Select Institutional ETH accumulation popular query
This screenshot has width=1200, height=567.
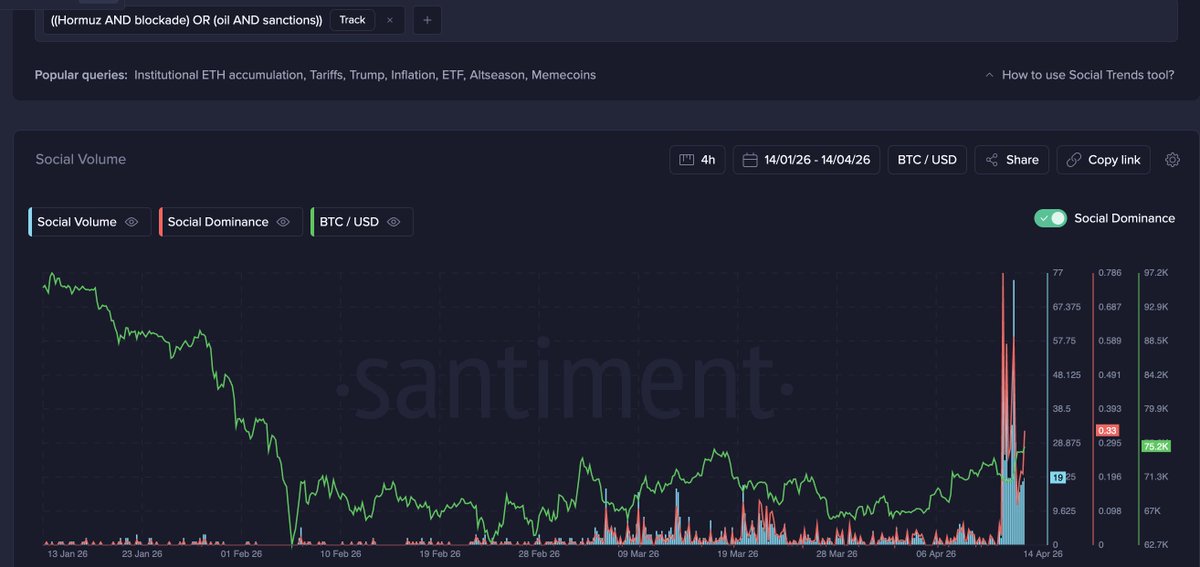pos(218,75)
